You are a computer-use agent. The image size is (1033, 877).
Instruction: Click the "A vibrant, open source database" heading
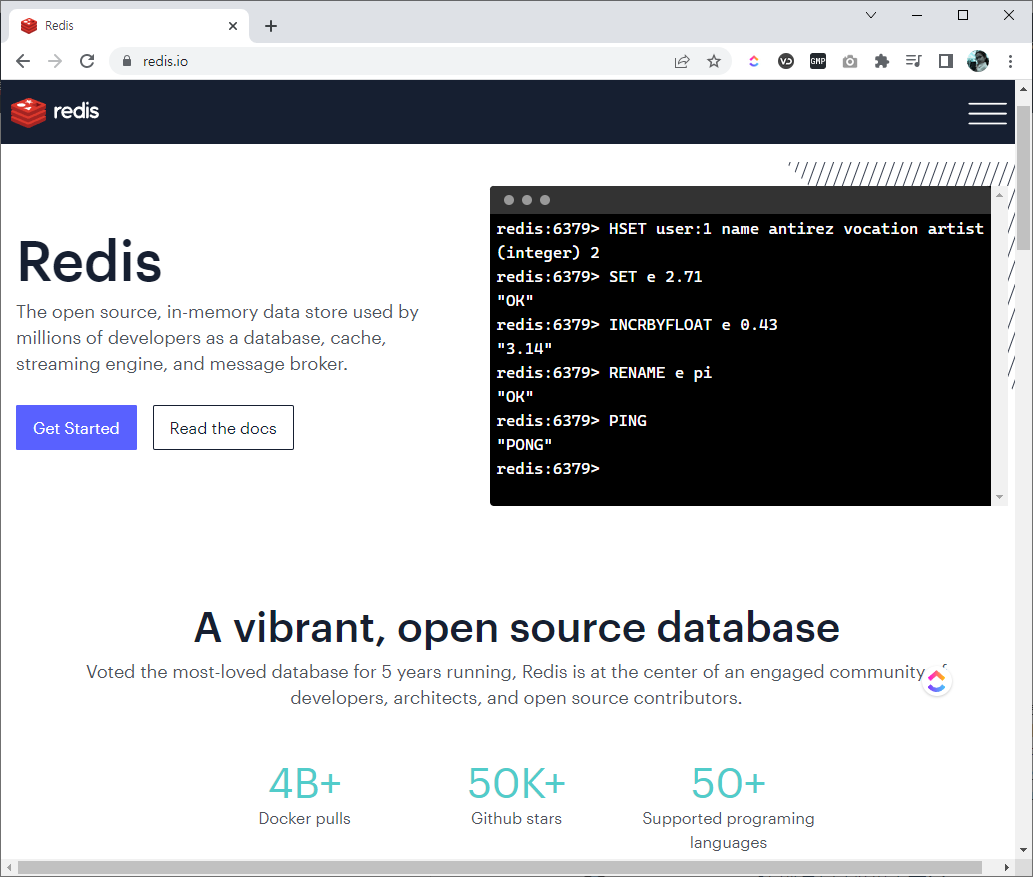pos(516,627)
